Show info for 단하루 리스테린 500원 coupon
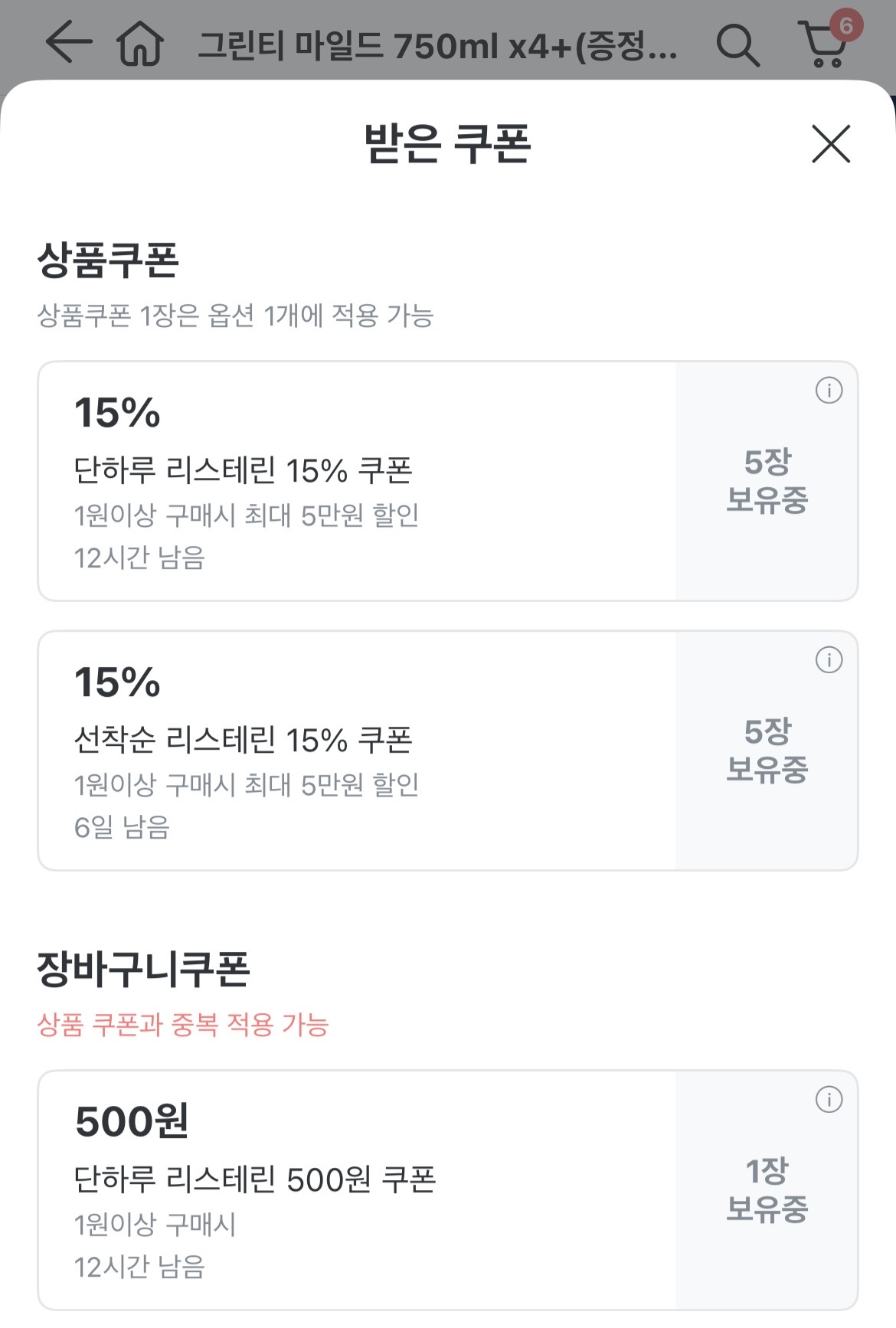This screenshot has width=896, height=1328. click(x=829, y=1100)
